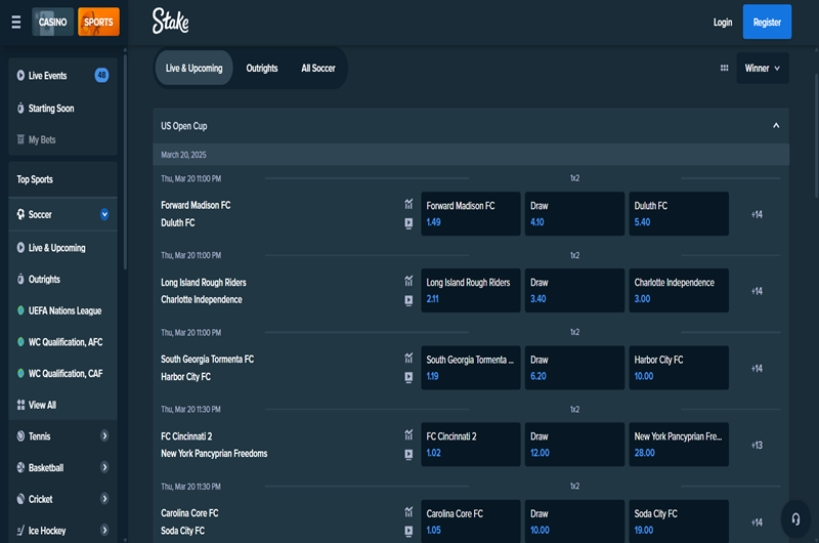Collapse the Soccer sidebar section
Screen dimensions: 819x543
coord(104,214)
